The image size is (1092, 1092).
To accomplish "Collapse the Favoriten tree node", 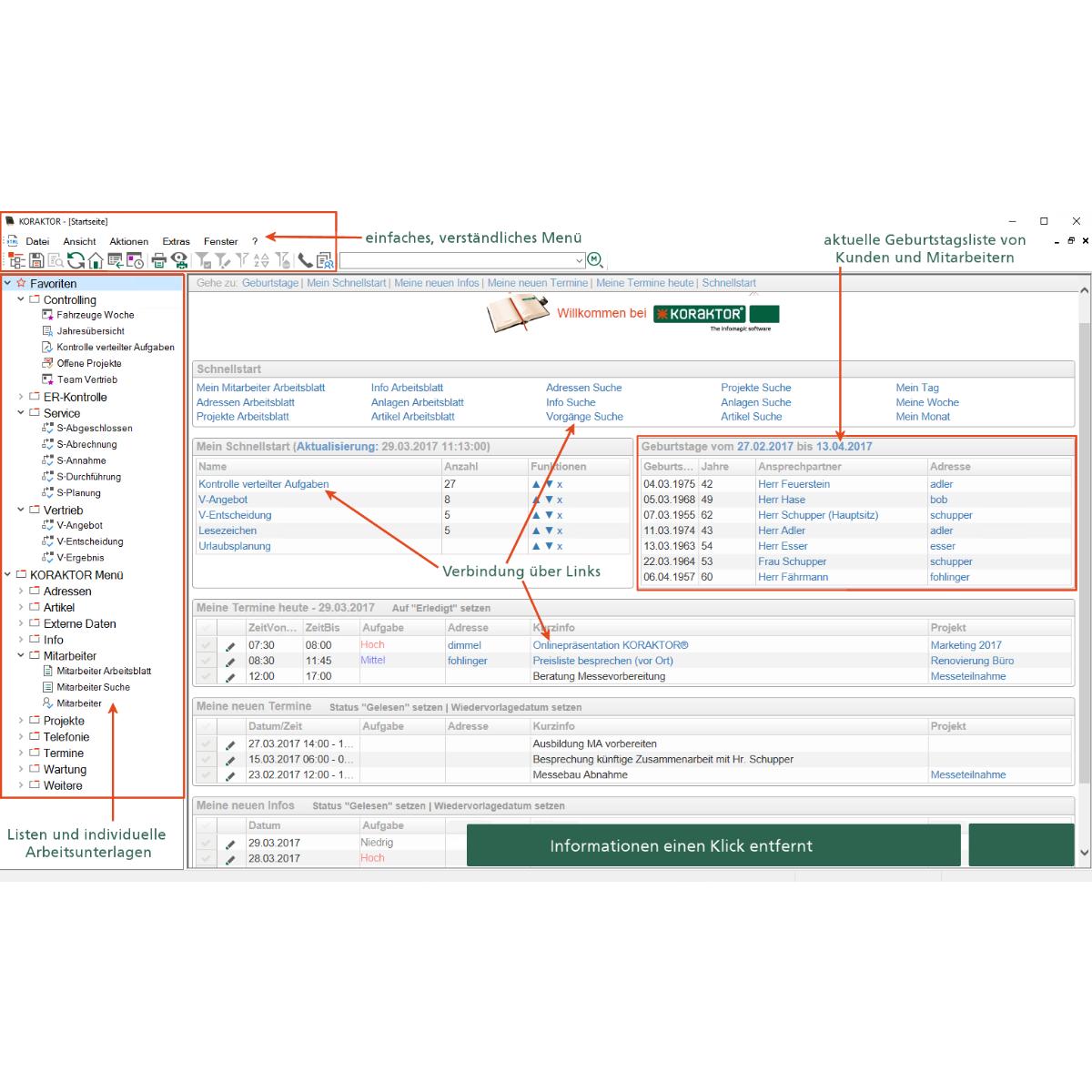I will [x=8, y=283].
